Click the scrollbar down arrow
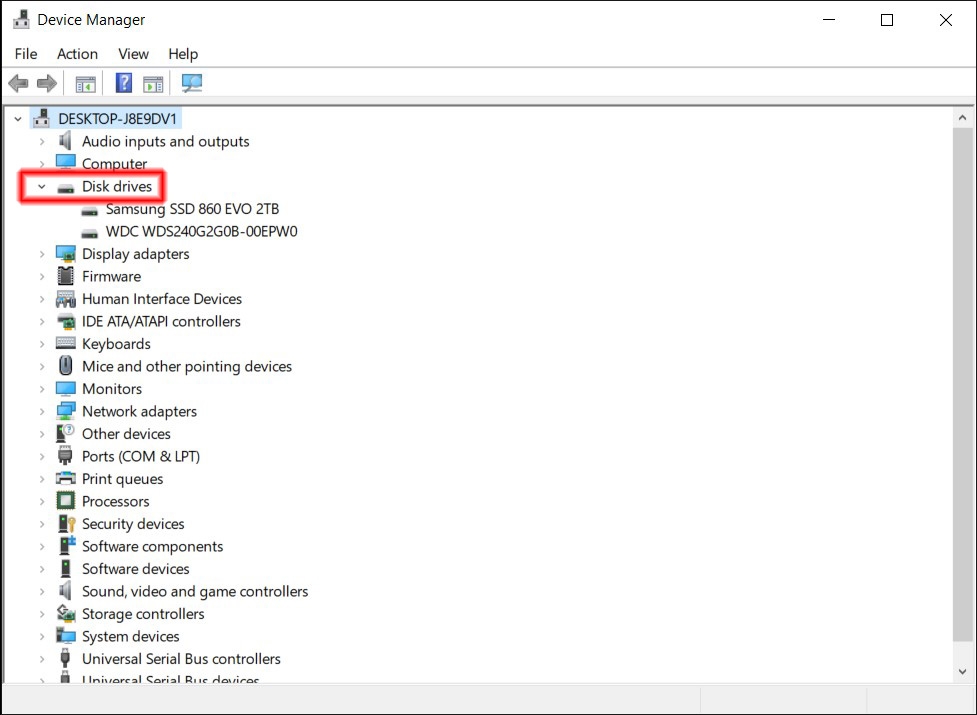The width and height of the screenshot is (977, 715). pyautogui.click(x=963, y=671)
